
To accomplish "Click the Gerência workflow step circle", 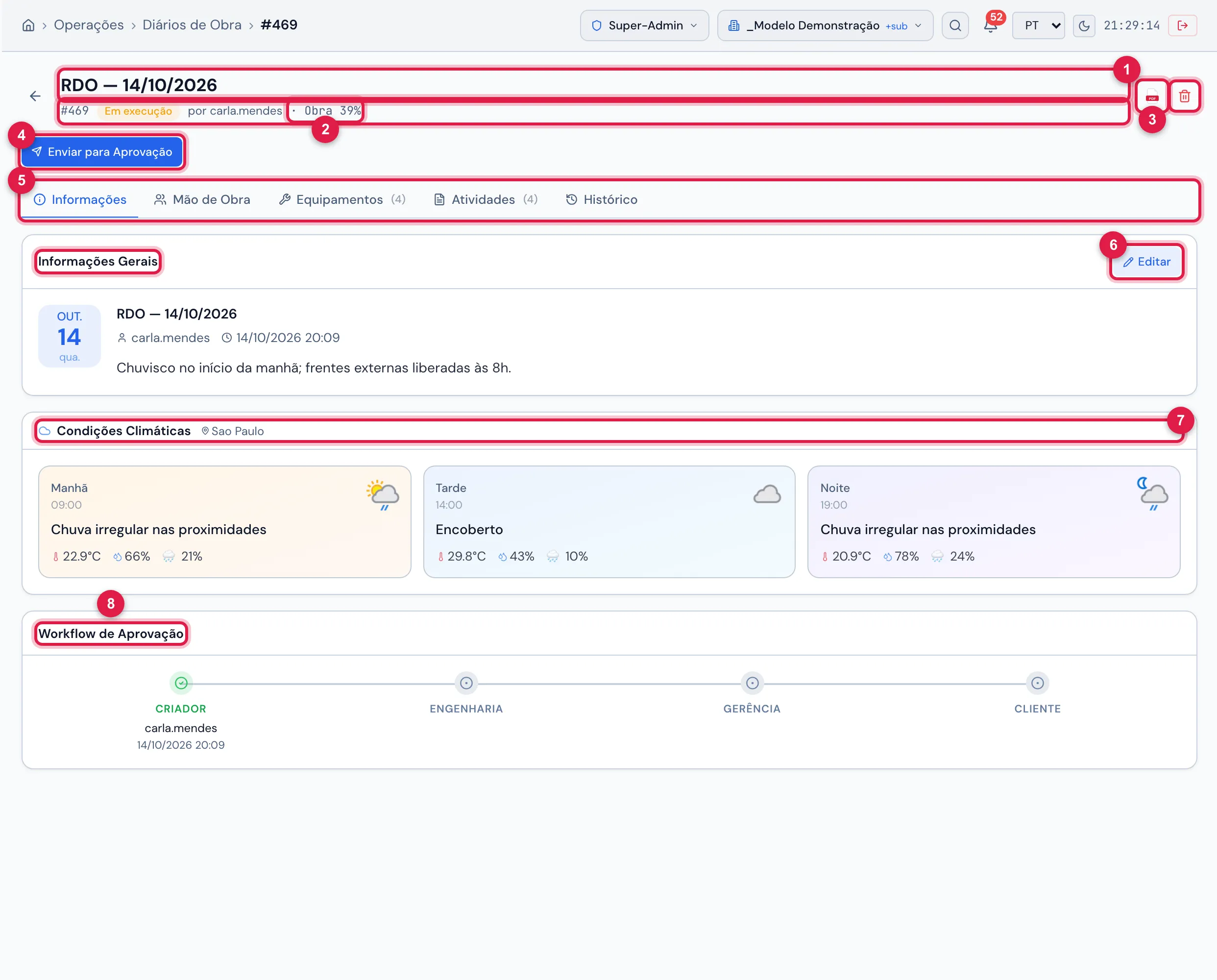I will coord(752,683).
